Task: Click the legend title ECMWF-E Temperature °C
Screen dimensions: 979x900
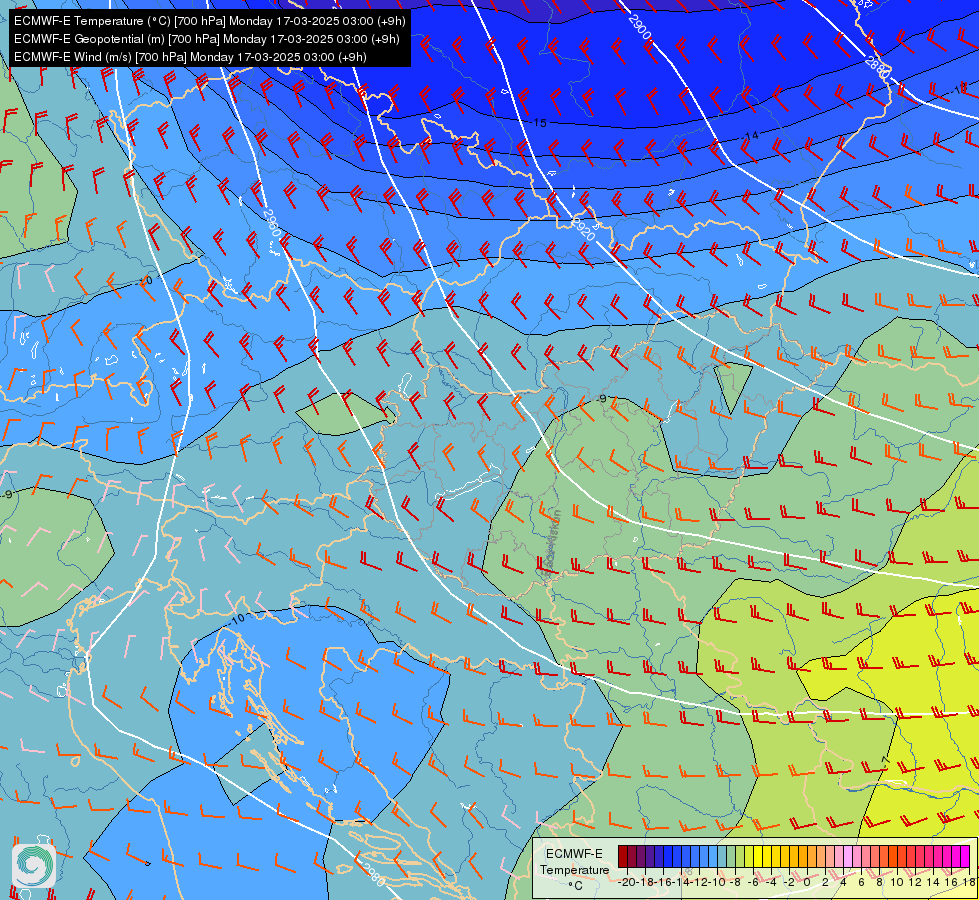Action: [x=574, y=869]
